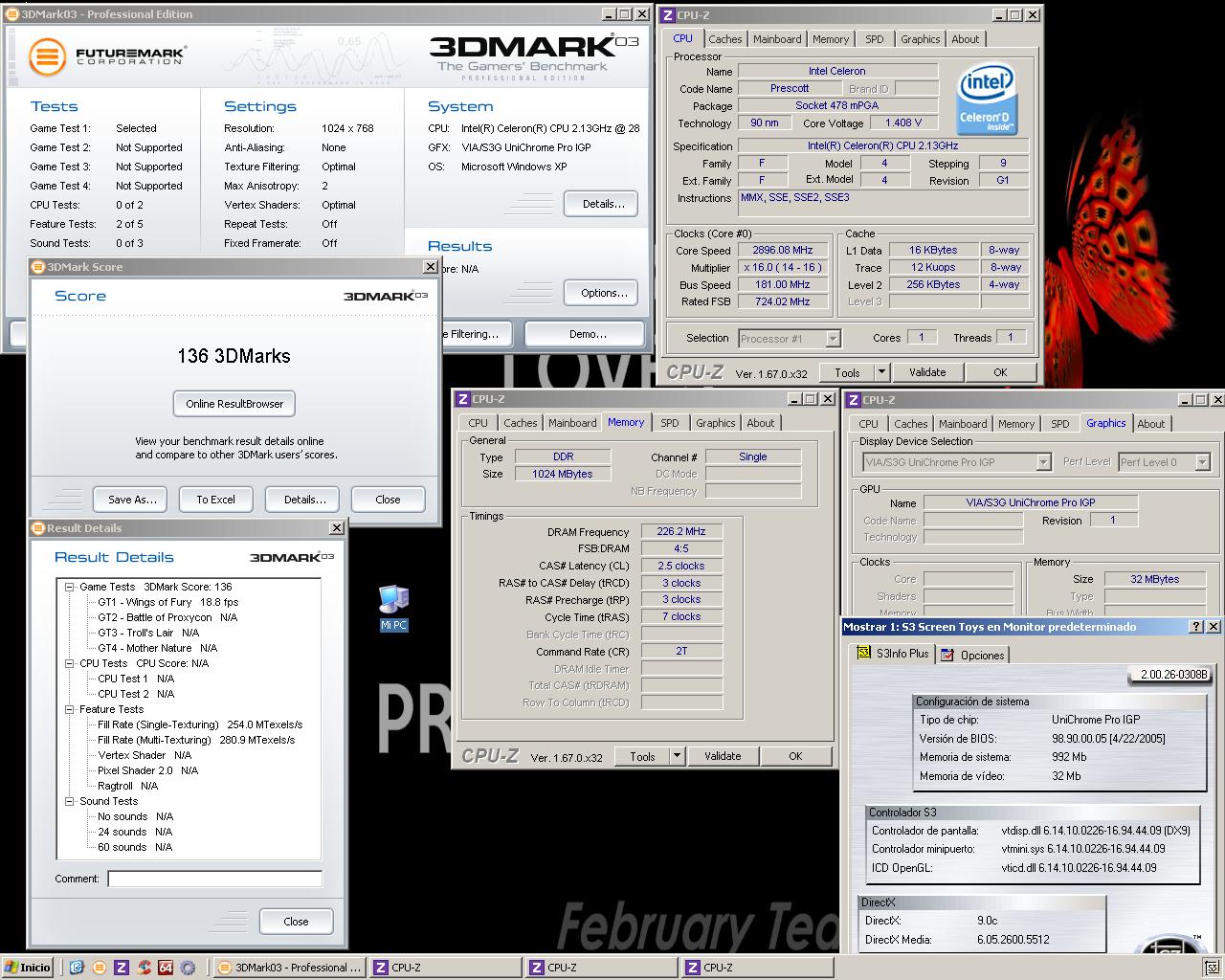This screenshot has height=980, width=1225.
Task: Collapse the CPU Tests tree node
Action: click(x=70, y=663)
